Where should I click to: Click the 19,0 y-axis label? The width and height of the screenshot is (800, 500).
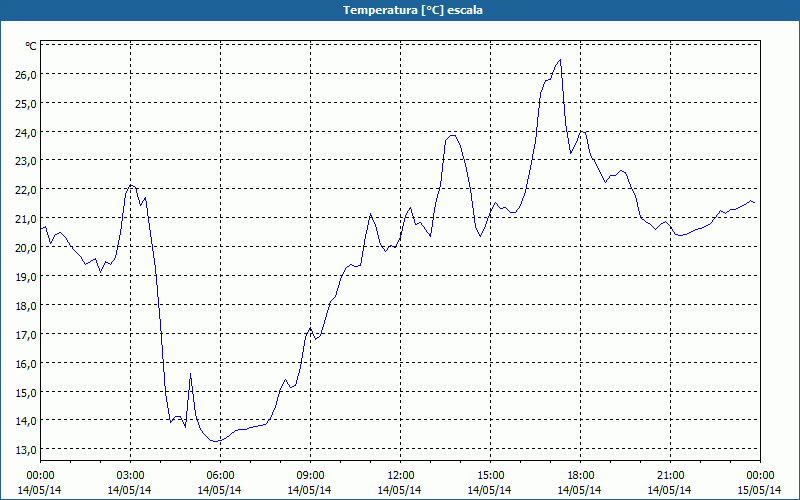tap(27, 277)
